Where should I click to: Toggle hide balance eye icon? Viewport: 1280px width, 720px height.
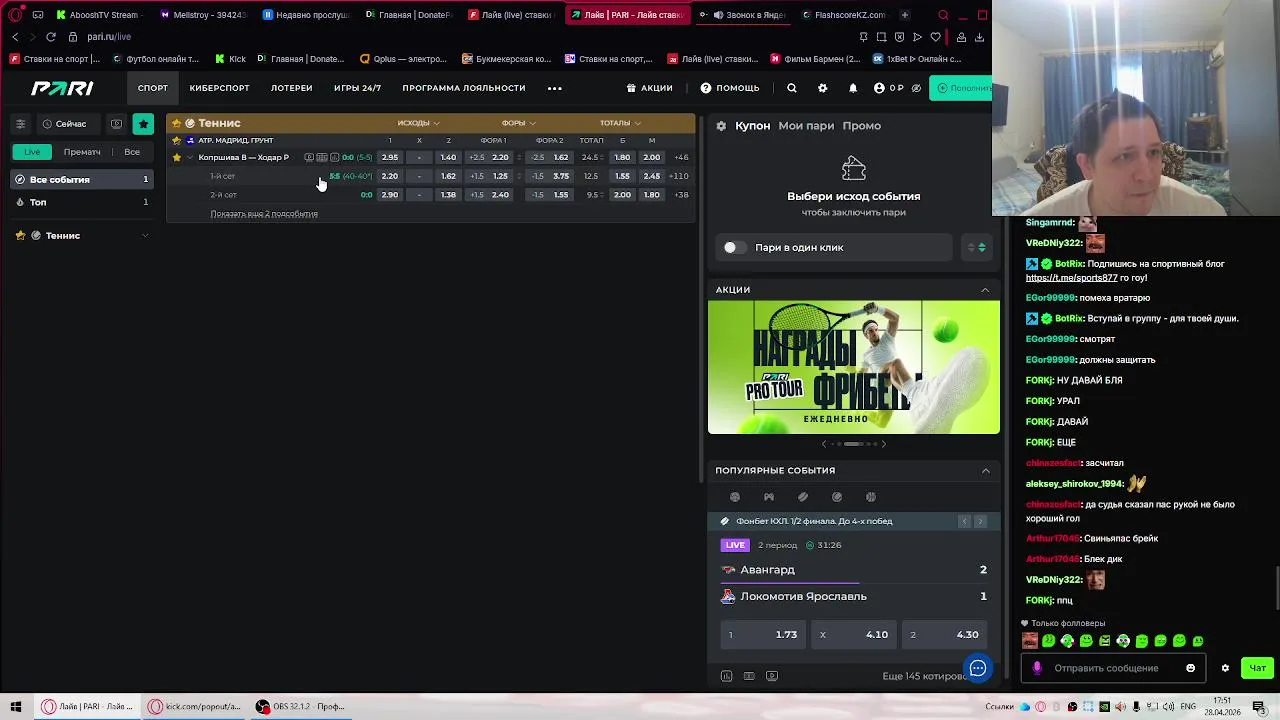916,88
